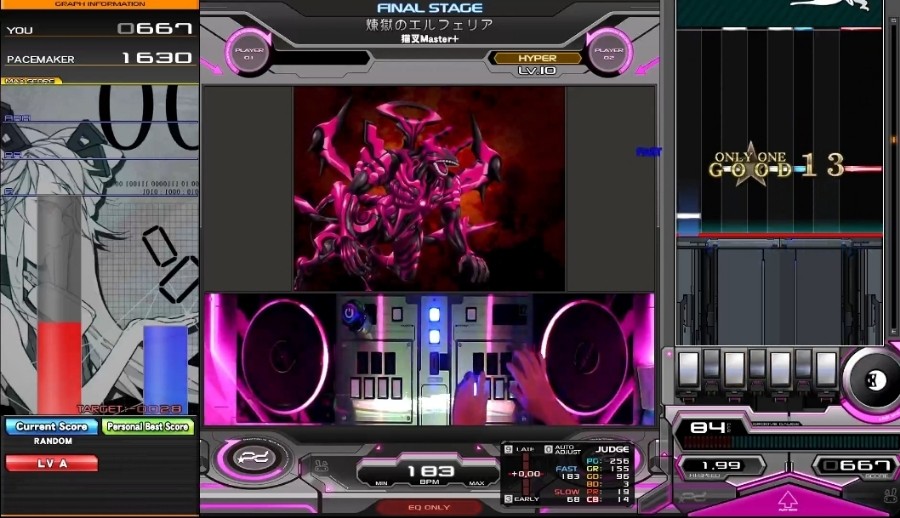Screen dimensions: 900x518
Task: Click the FAST 183 count
Action: pos(568,473)
